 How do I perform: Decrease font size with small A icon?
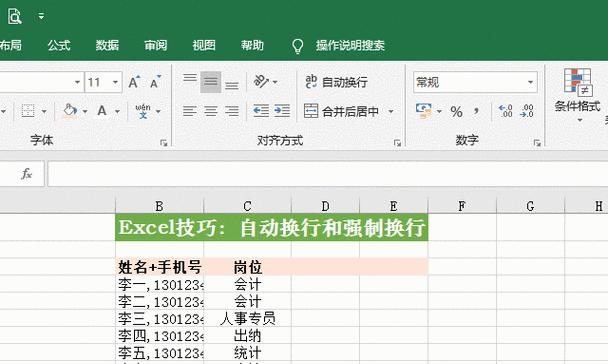tap(155, 82)
